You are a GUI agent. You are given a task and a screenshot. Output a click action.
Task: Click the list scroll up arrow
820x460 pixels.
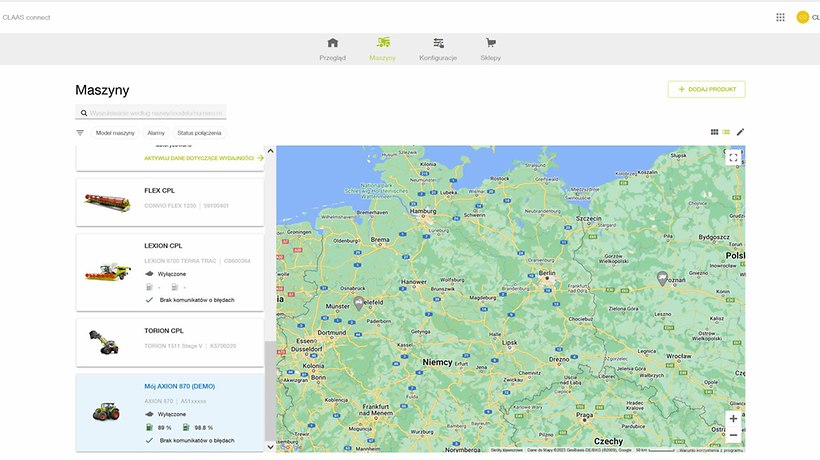270,151
